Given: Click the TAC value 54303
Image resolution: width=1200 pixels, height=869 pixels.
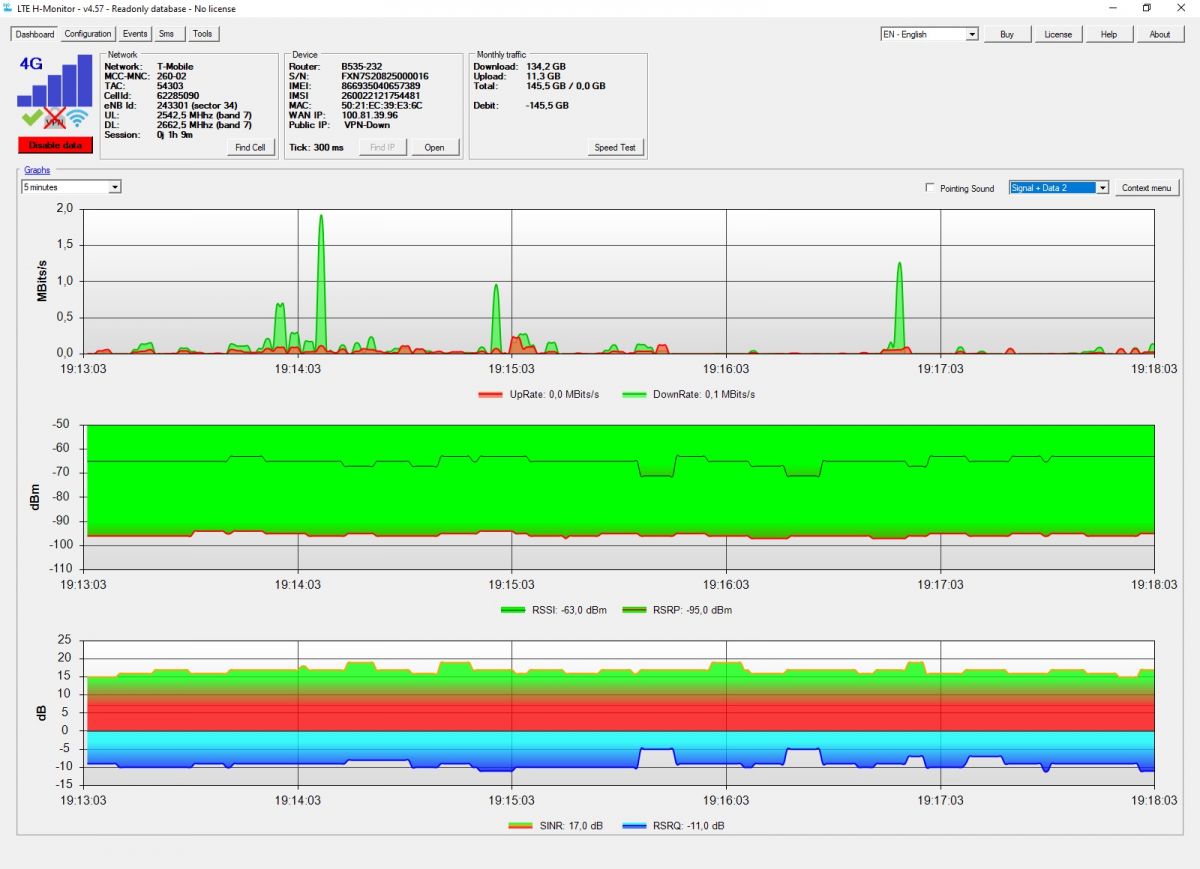Looking at the screenshot, I should [x=170, y=86].
